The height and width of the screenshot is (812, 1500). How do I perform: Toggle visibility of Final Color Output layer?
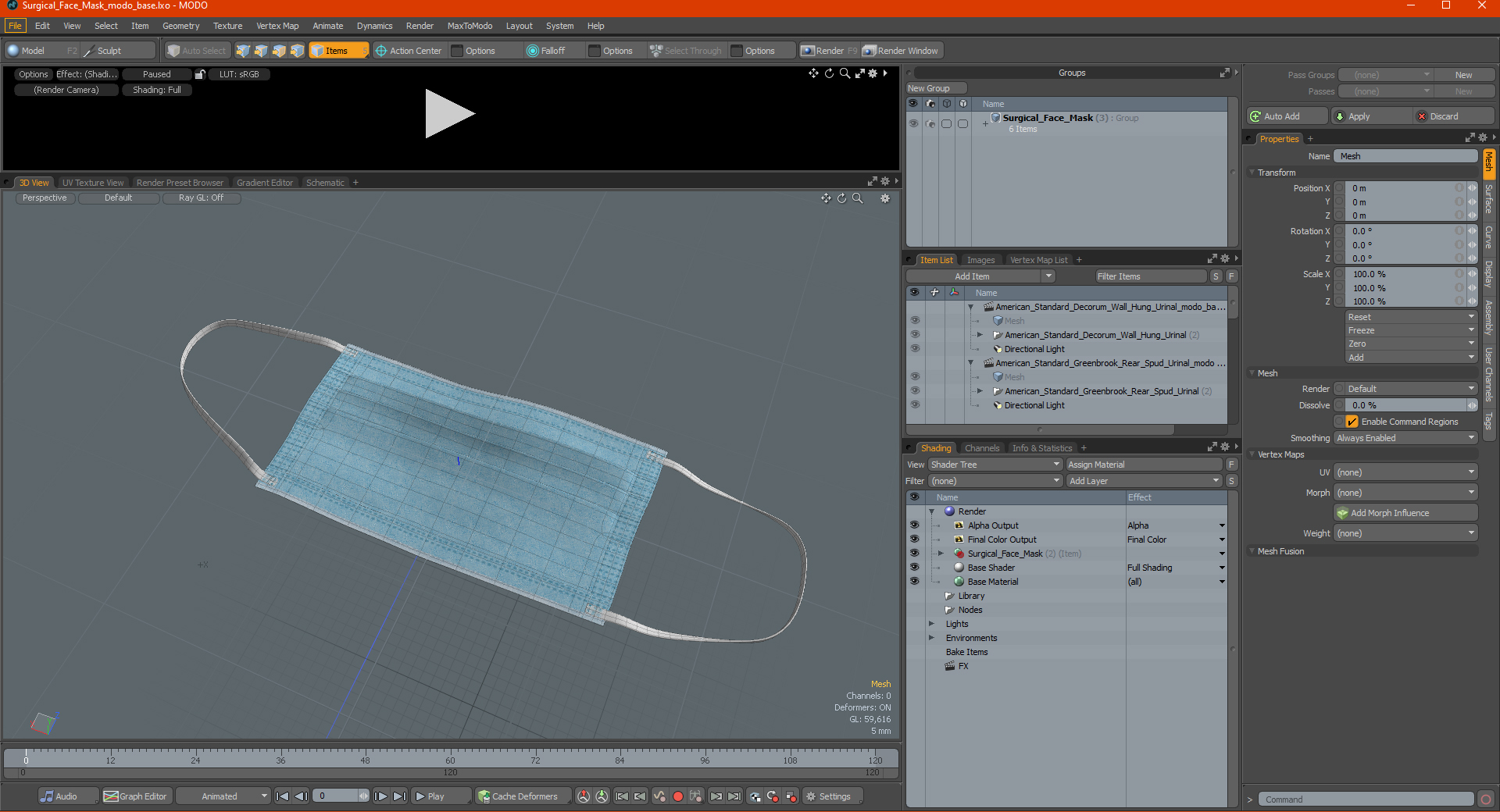[x=914, y=540]
